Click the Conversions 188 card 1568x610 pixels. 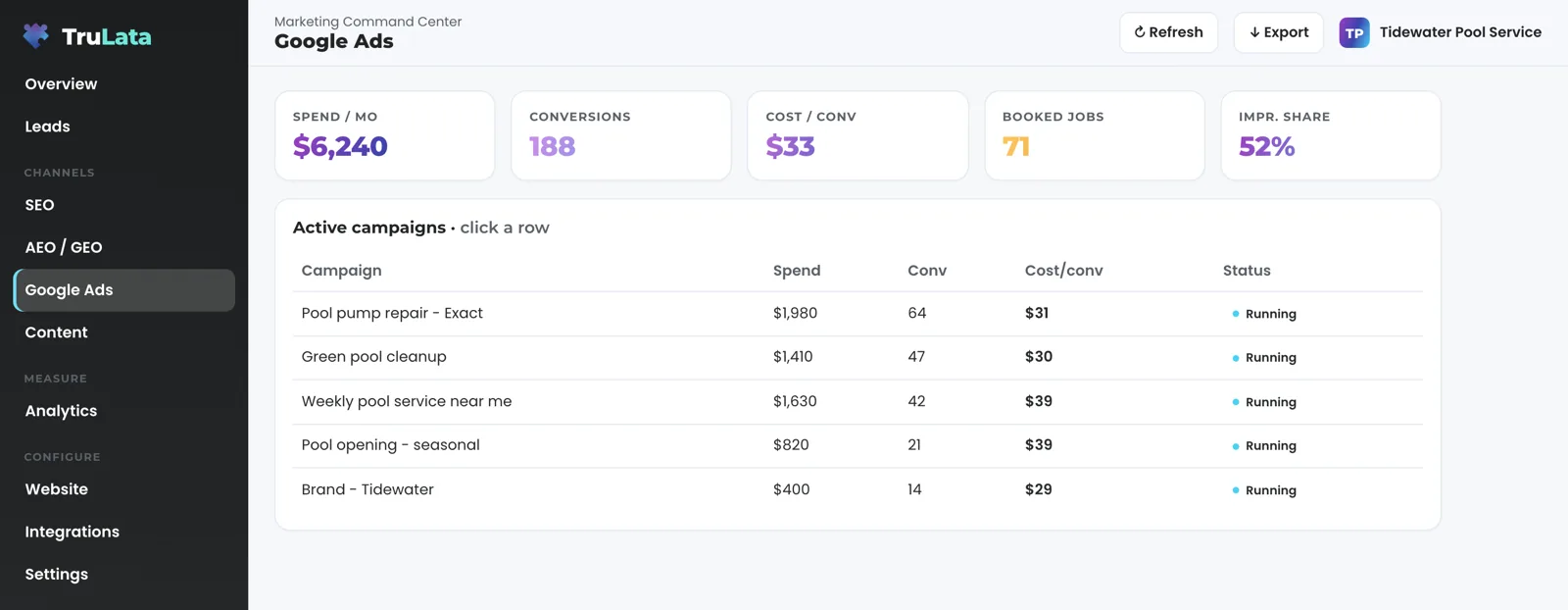621,135
